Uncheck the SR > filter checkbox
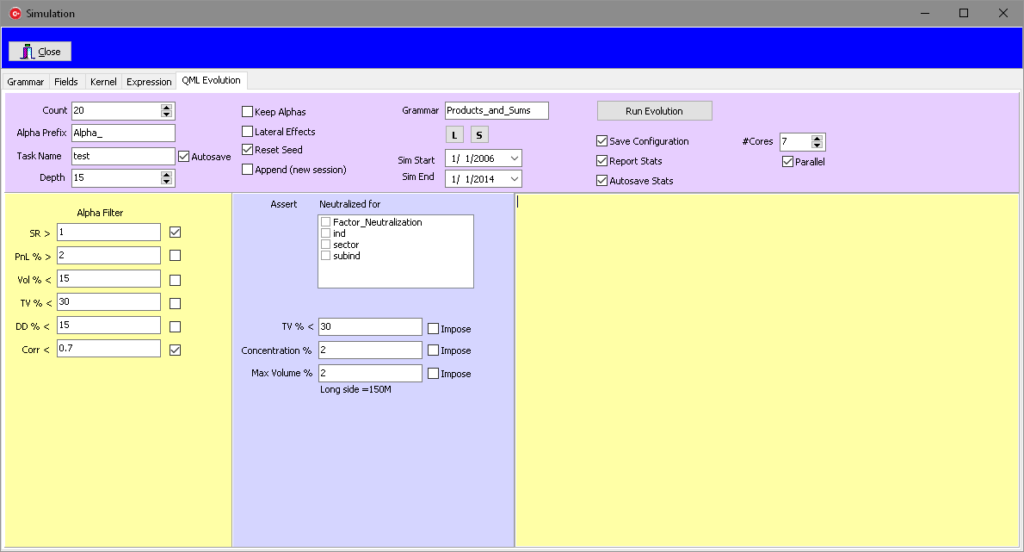The height and width of the screenshot is (552, 1024). coord(175,232)
